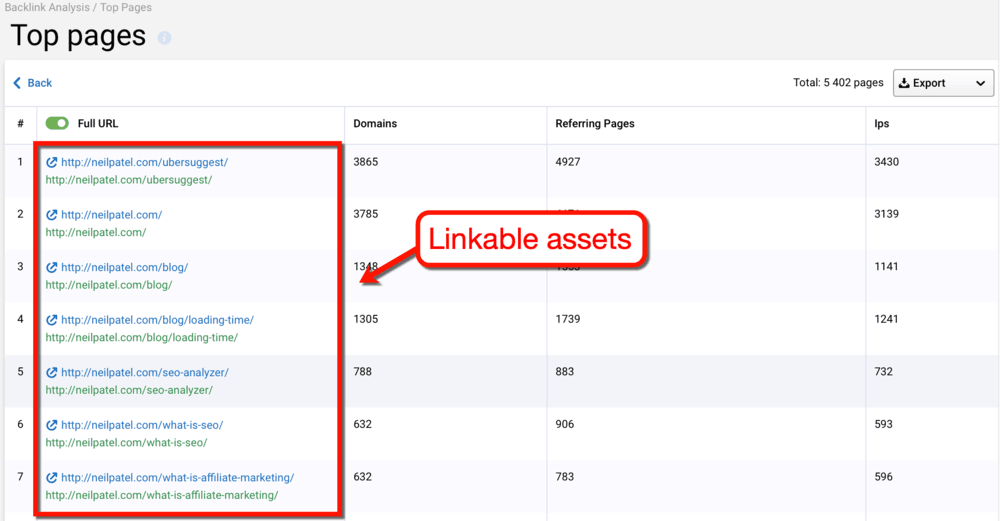1000x521 pixels.
Task: Open external link icon for /blog/ row
Action: (x=52, y=267)
